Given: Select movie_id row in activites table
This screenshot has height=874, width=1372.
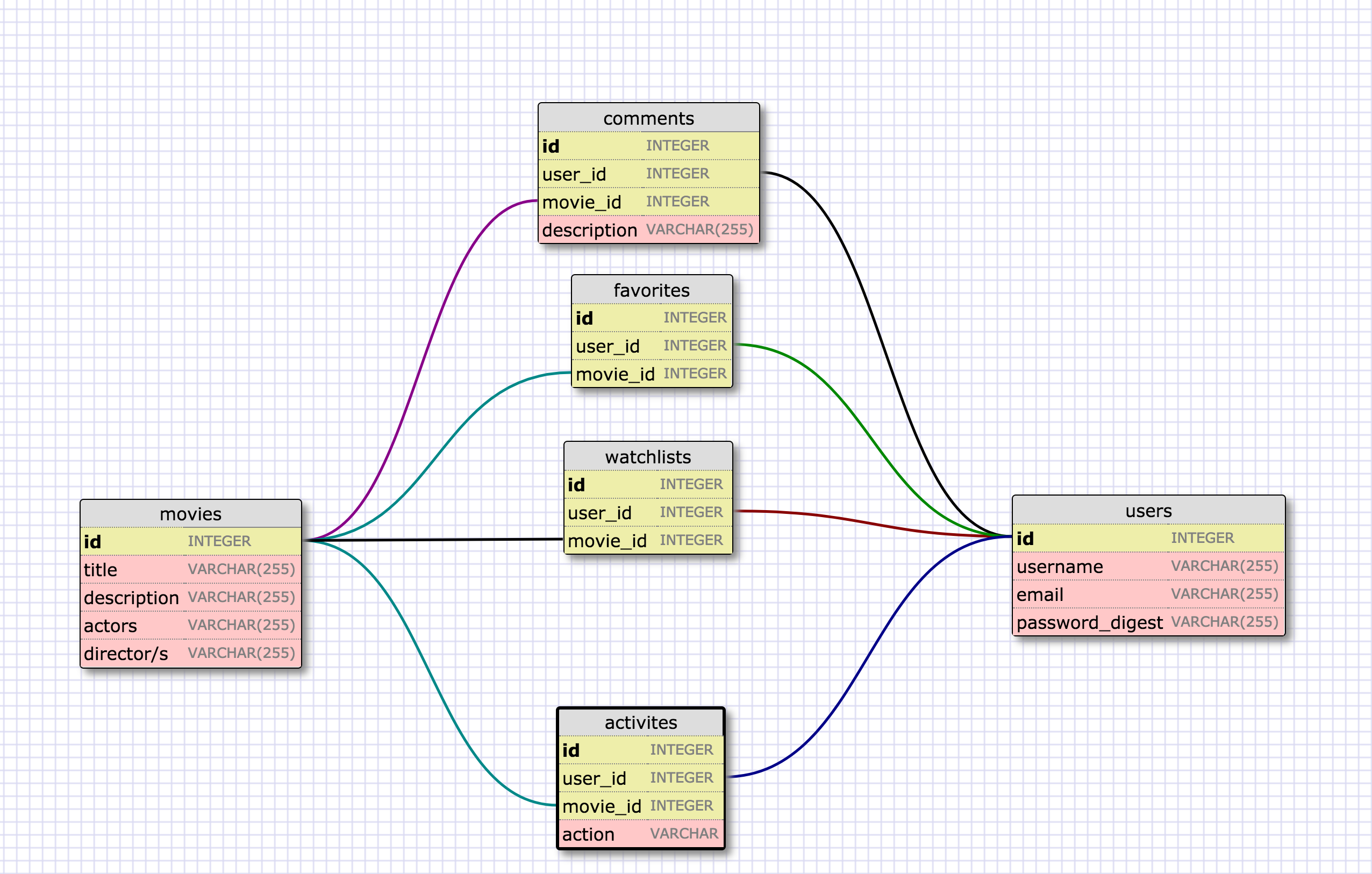Looking at the screenshot, I should (640, 806).
